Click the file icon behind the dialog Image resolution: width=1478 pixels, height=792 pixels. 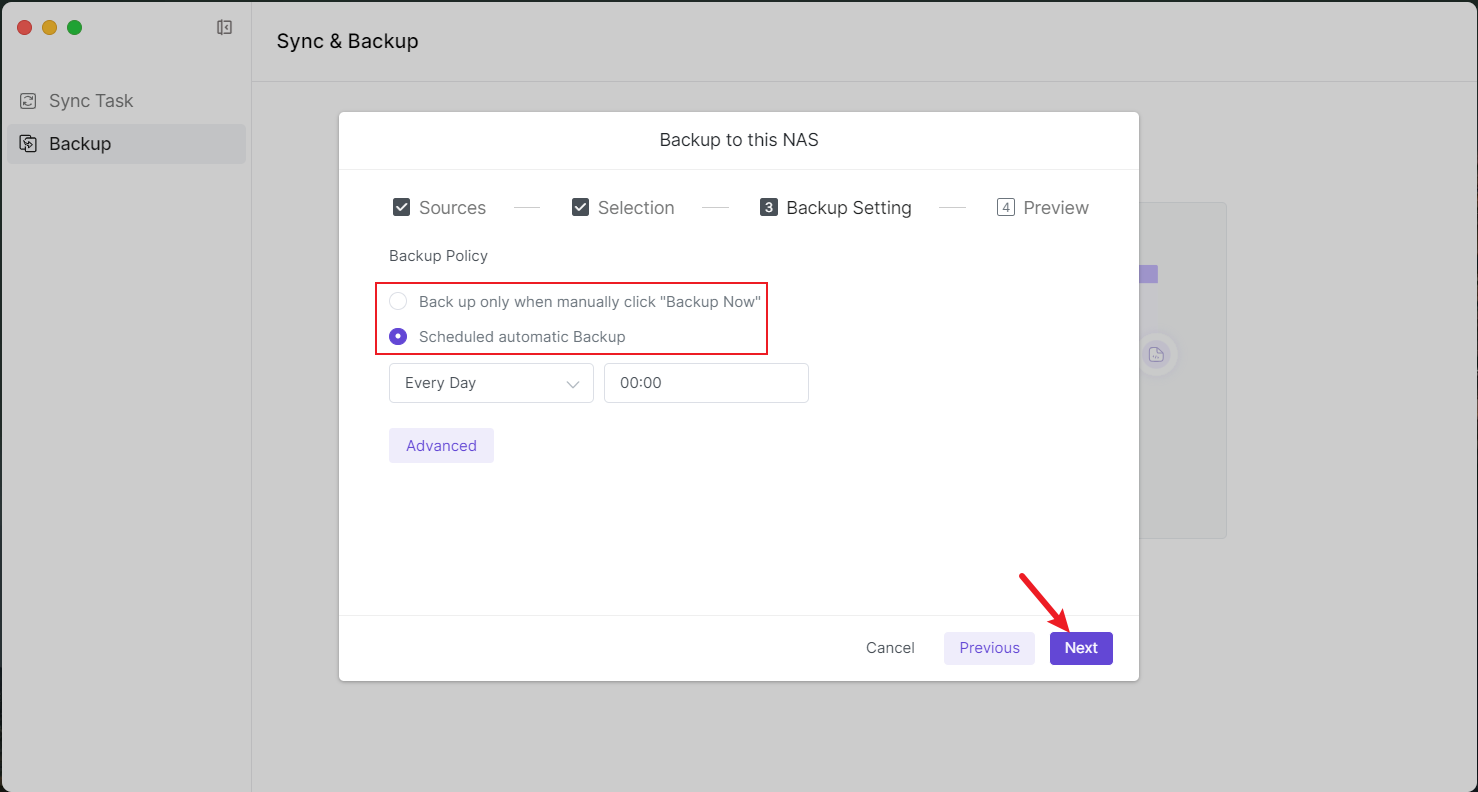click(1156, 354)
